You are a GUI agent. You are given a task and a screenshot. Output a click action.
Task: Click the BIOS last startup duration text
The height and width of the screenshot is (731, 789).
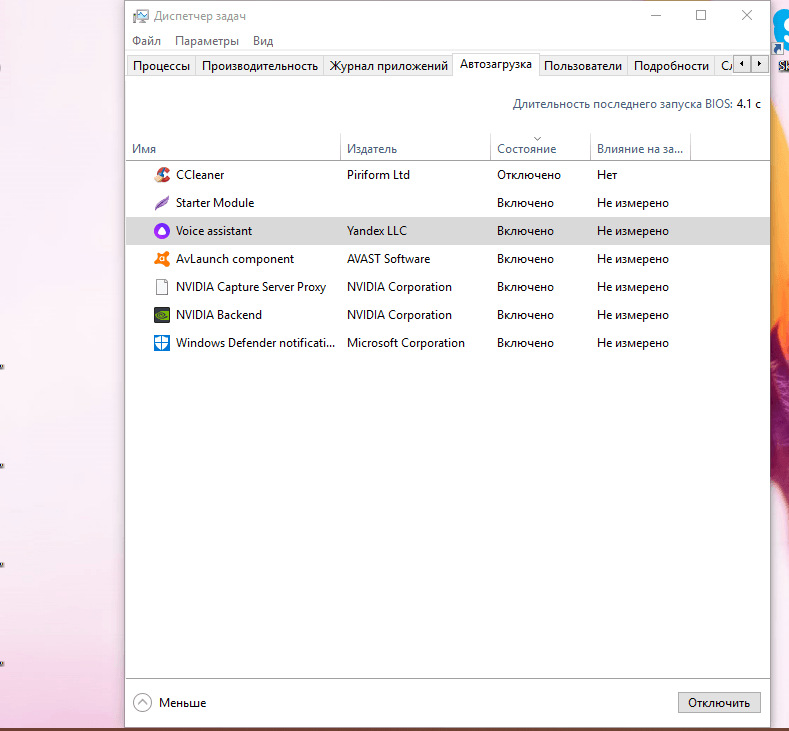[x=637, y=104]
